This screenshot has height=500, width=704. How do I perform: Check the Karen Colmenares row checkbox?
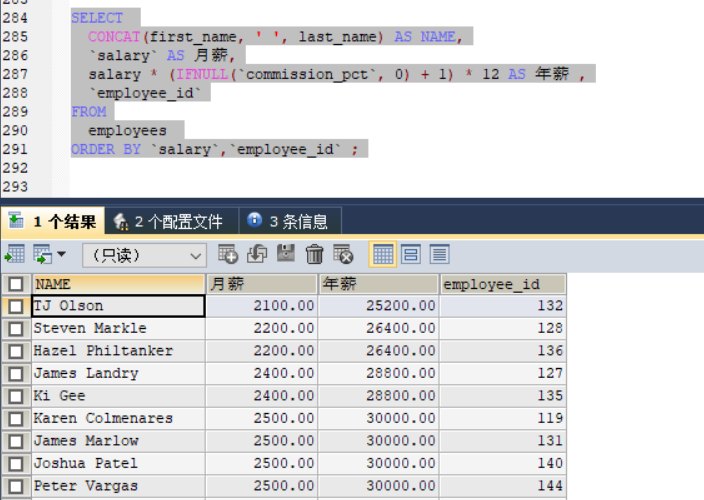point(16,419)
